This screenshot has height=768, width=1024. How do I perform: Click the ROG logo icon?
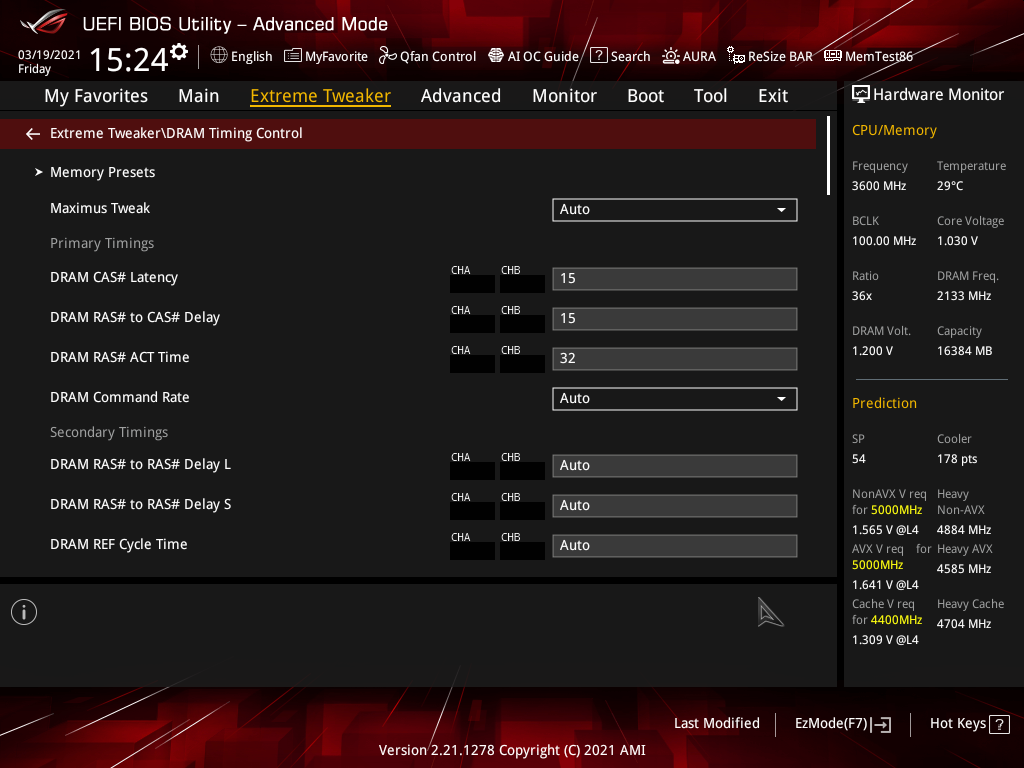coord(43,22)
